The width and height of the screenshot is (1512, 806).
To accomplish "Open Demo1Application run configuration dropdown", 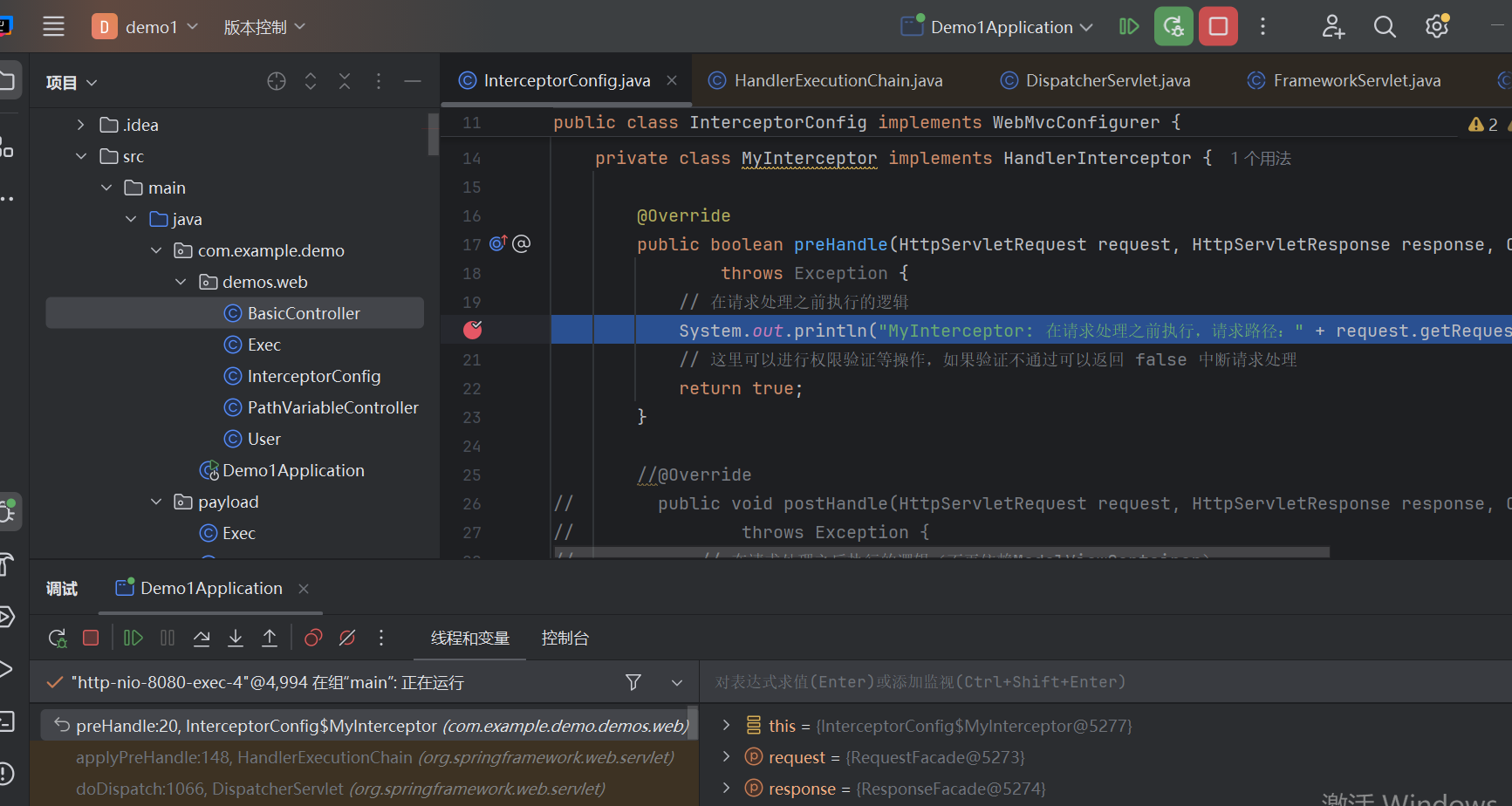I will (x=997, y=27).
